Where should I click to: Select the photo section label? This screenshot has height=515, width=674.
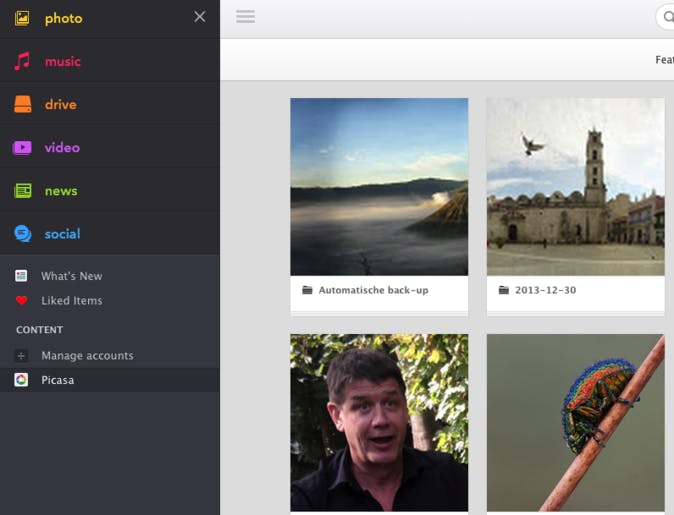64,18
